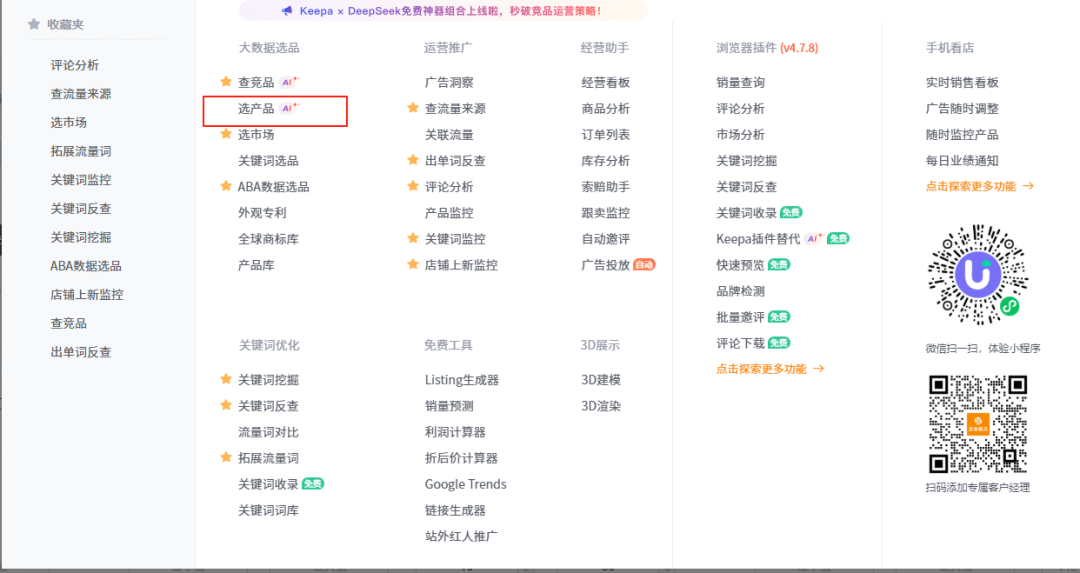Image resolution: width=1080 pixels, height=573 pixels.
Task: Open 外观专利 under 大数据选品
Action: (x=262, y=213)
